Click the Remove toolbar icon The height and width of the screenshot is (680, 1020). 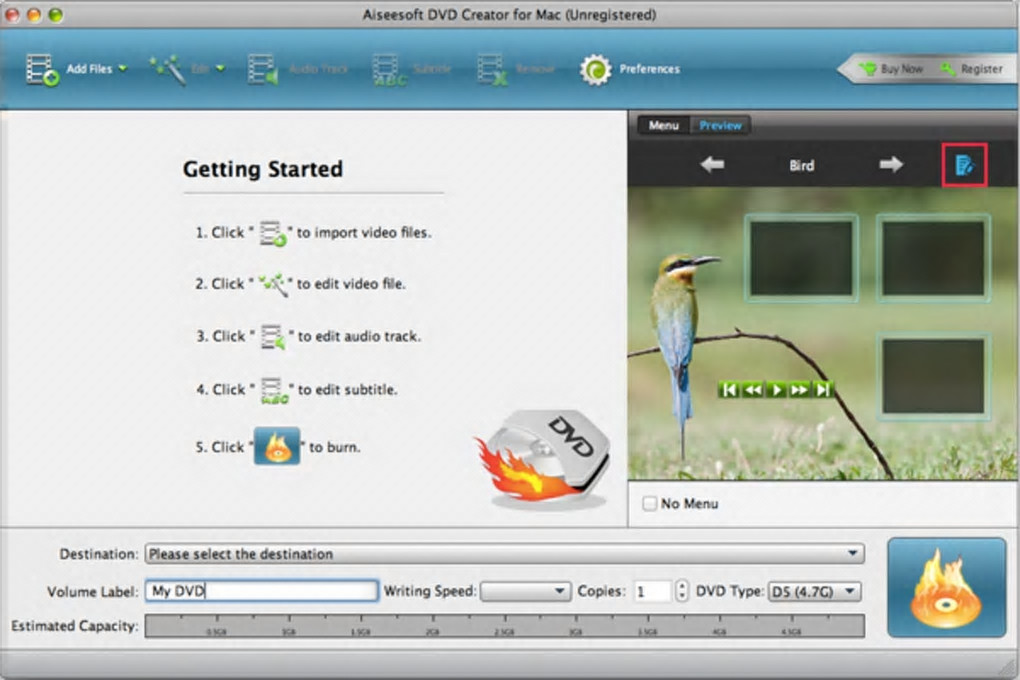(492, 70)
